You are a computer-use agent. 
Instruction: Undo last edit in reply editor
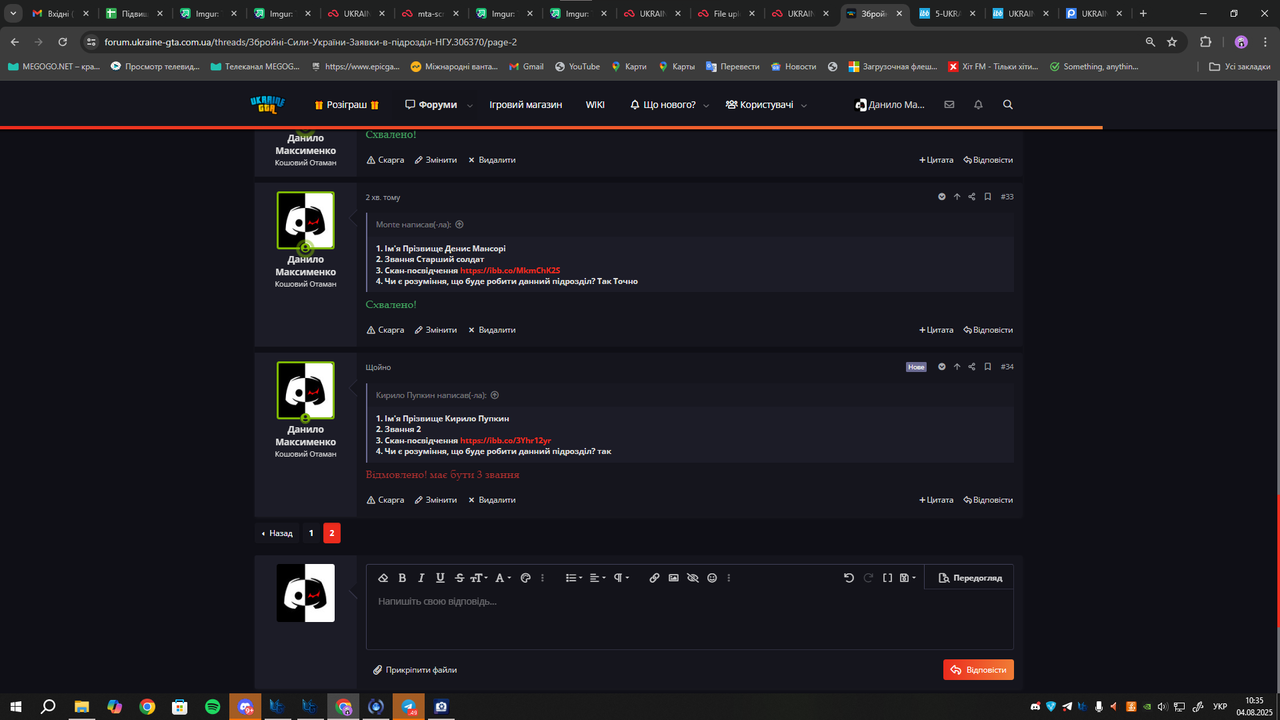[849, 578]
